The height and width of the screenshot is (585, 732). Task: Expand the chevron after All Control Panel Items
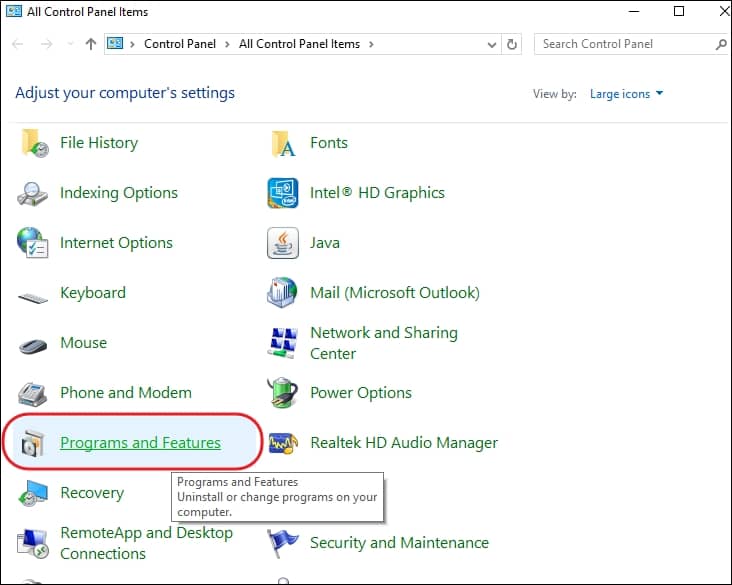pos(371,44)
